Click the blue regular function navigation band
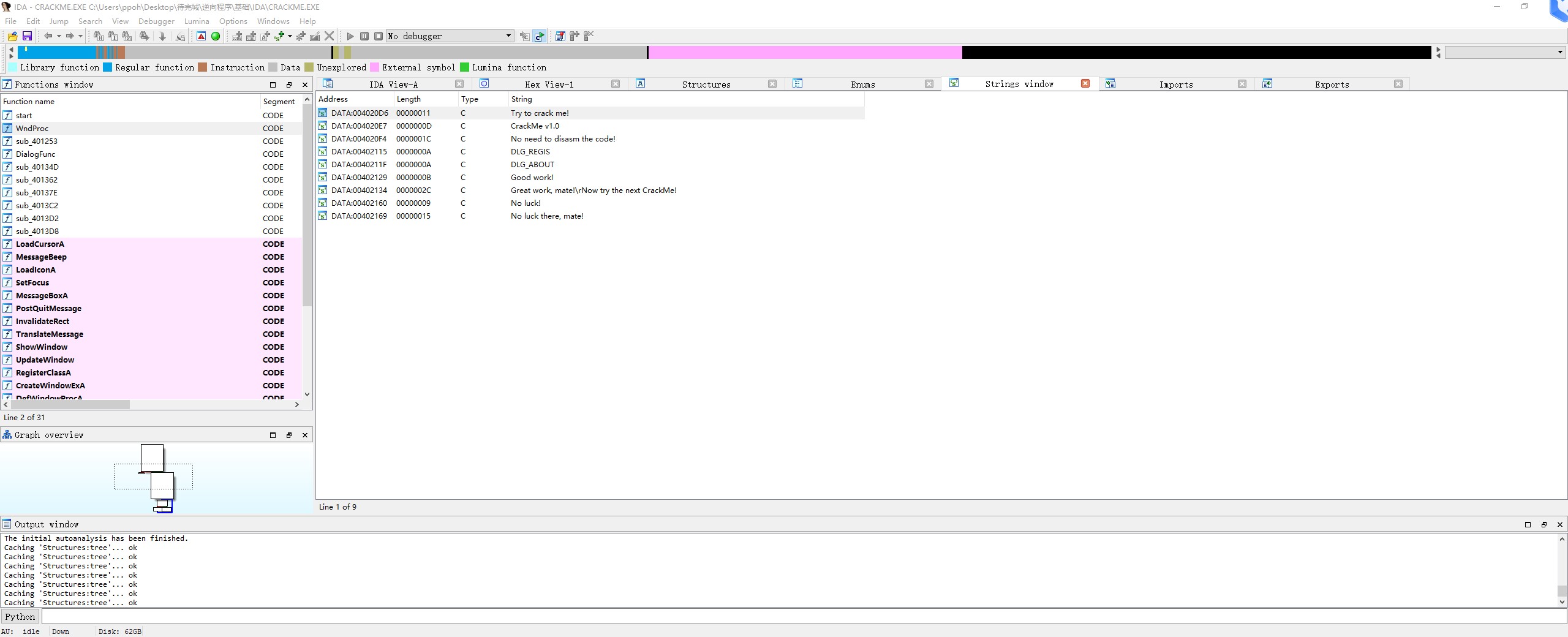 [x=56, y=53]
